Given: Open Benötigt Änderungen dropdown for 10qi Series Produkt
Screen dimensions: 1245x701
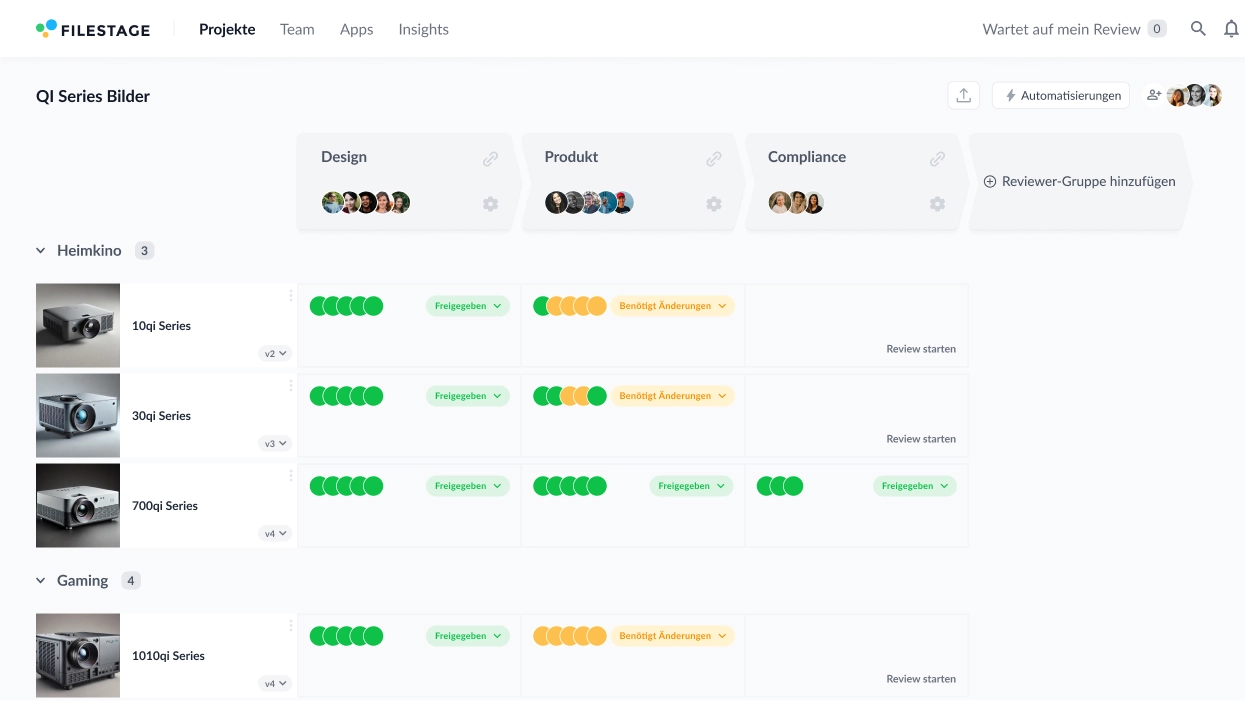Looking at the screenshot, I should [672, 305].
